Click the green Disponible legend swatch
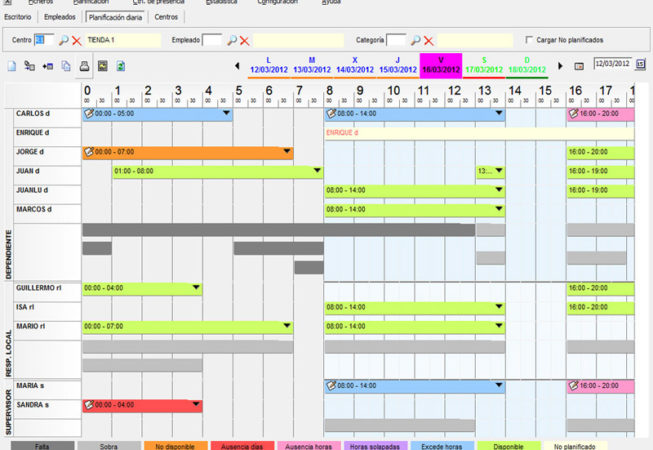This screenshot has height=450, width=653. coord(508,446)
